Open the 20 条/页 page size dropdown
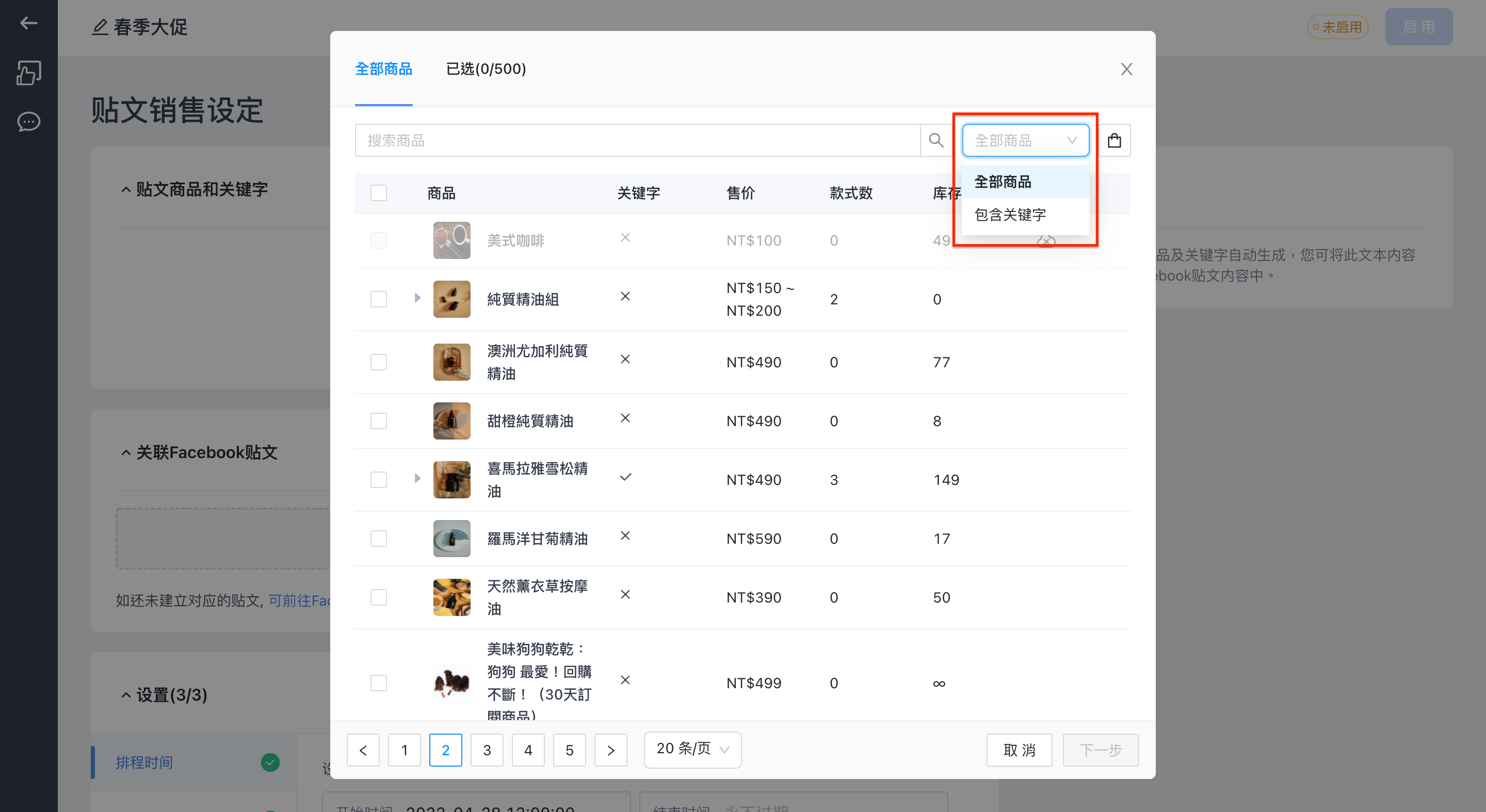 point(692,750)
